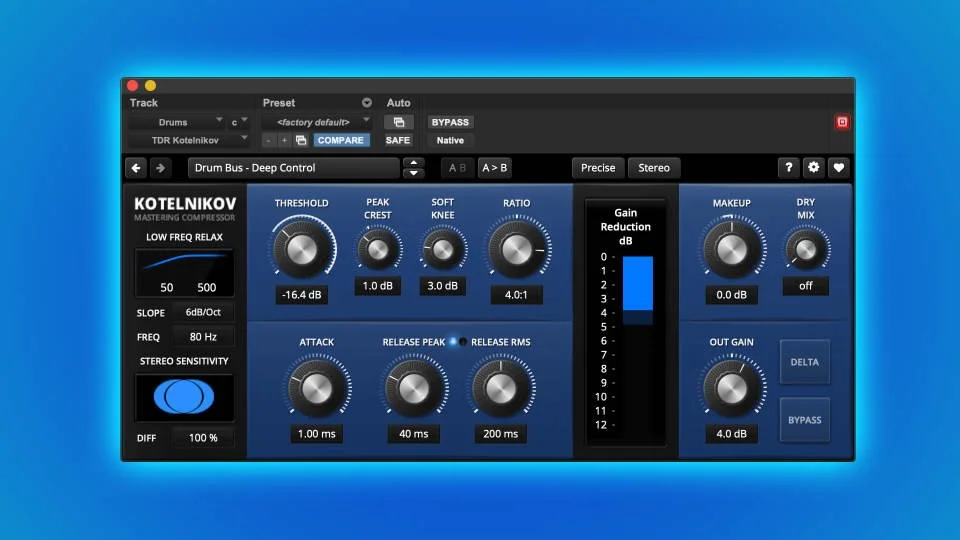Minimize the window with the yellow button
Viewport: 960px width, 540px height.
[150, 86]
